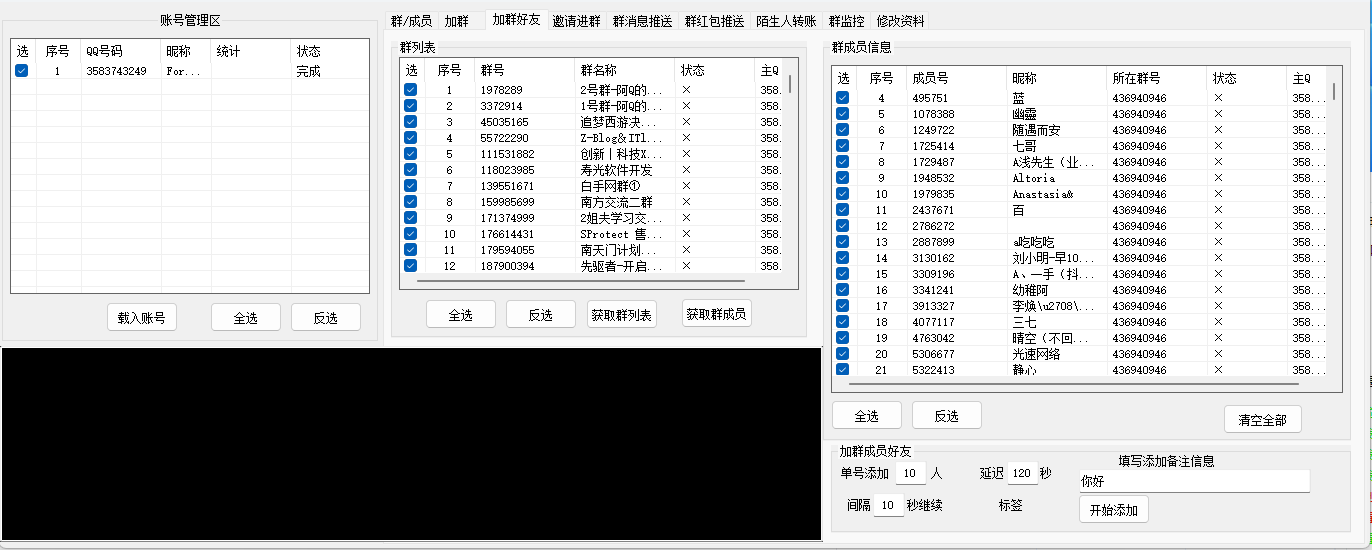The height and width of the screenshot is (550, 1372).
Task: Go to the 修改资料 tab
Action: click(x=900, y=21)
